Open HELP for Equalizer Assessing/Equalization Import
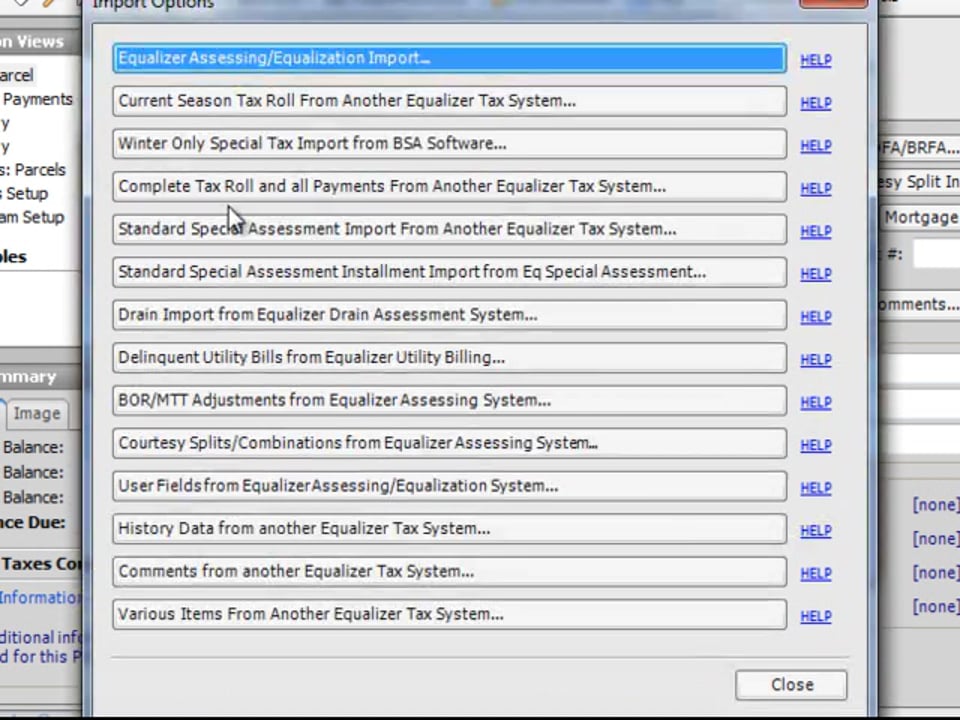The width and height of the screenshot is (960, 720). (816, 60)
